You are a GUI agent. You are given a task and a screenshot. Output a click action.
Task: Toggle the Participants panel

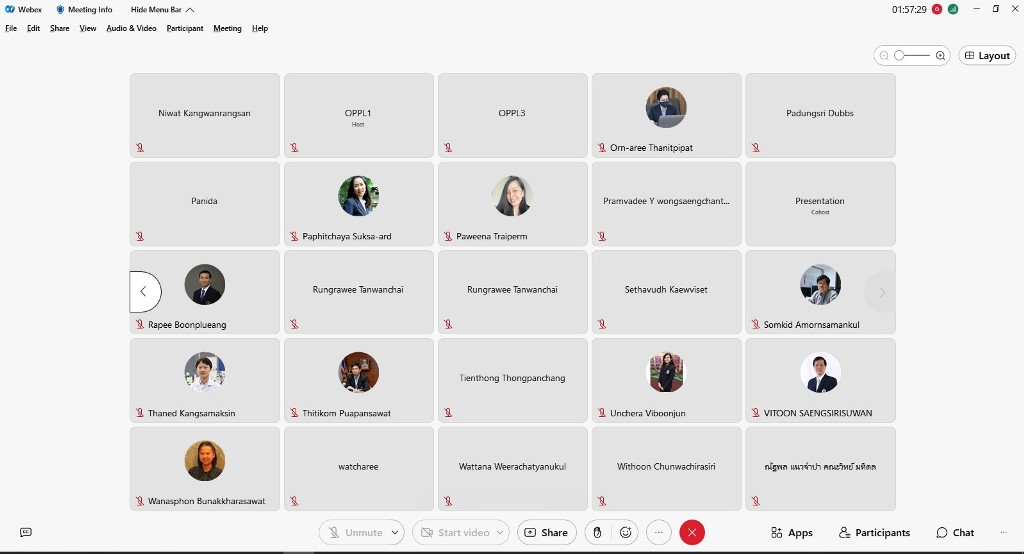pos(874,533)
